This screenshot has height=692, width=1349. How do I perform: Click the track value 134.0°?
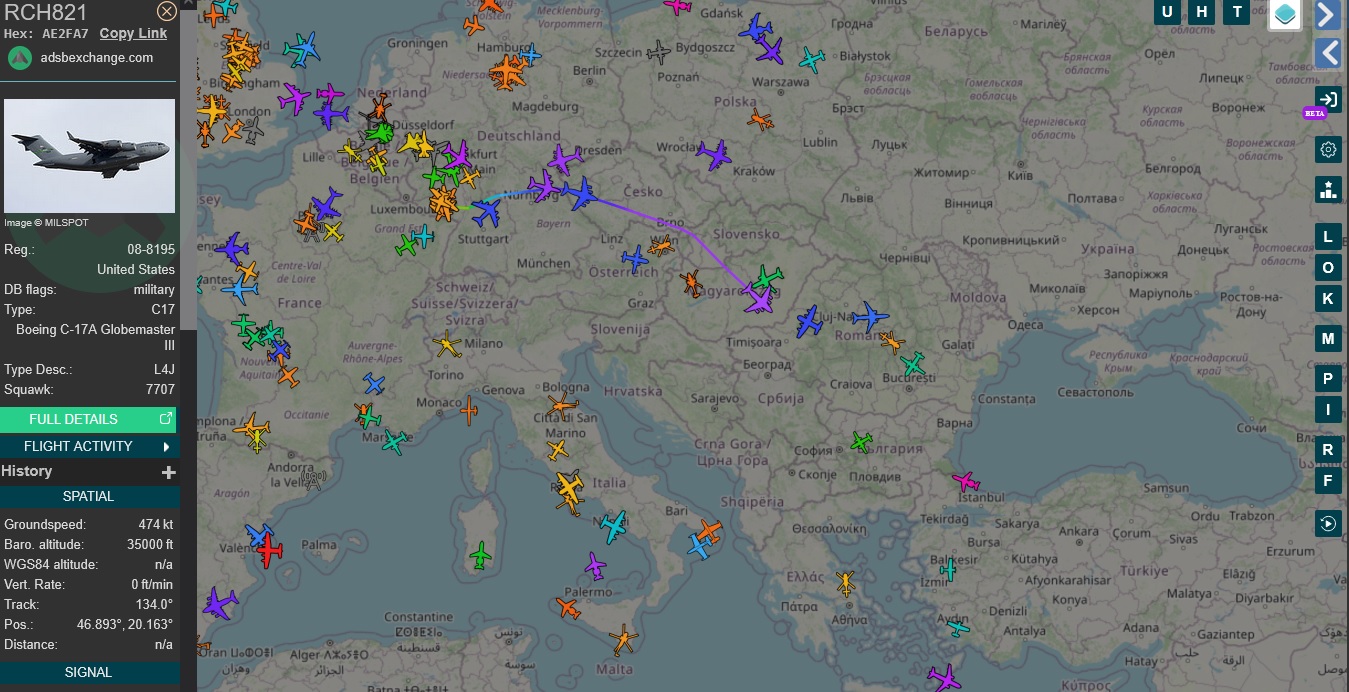click(154, 604)
